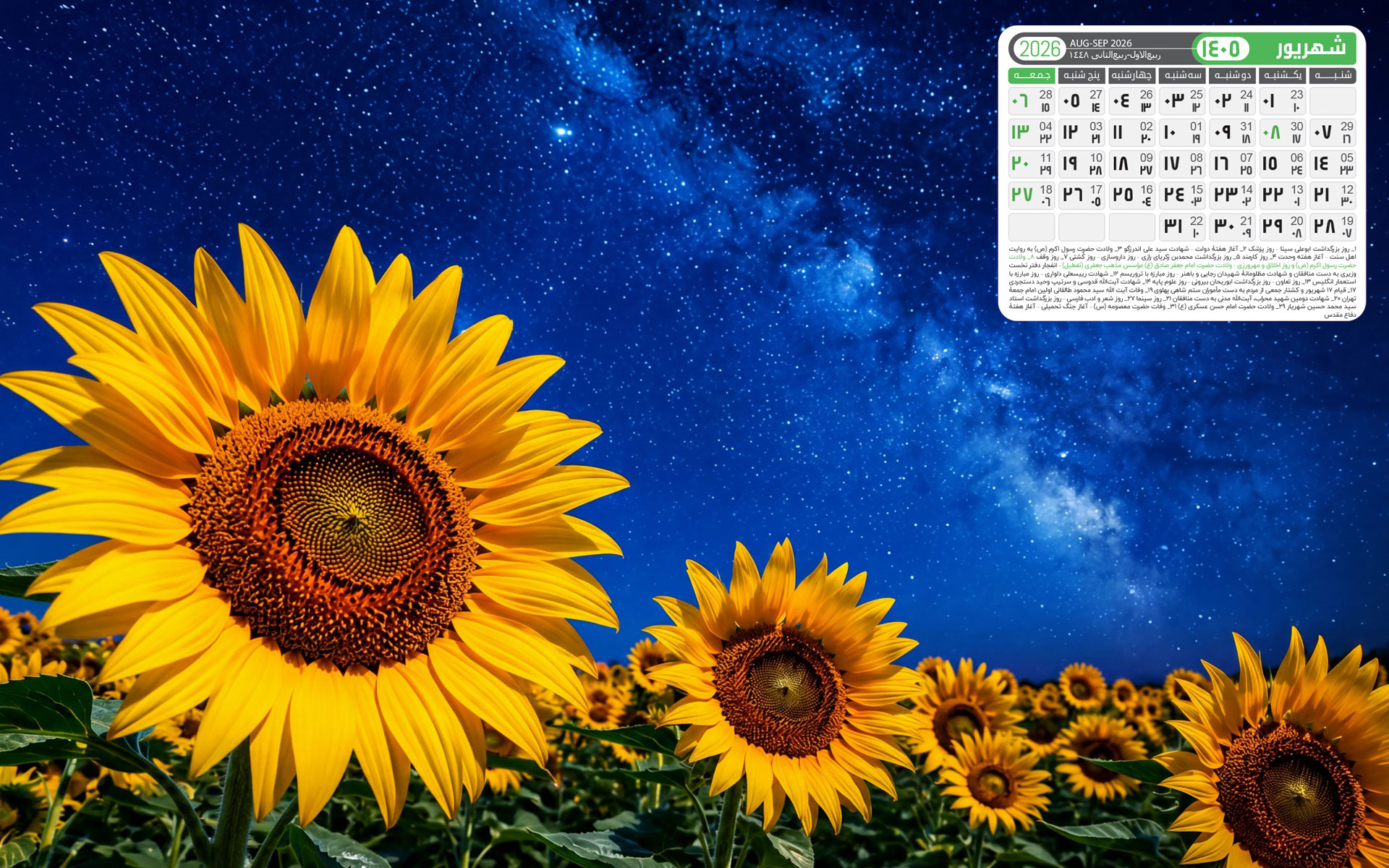Click the یکشنبه weekday header
Viewport: 1389px width, 868px height.
coord(1283,75)
